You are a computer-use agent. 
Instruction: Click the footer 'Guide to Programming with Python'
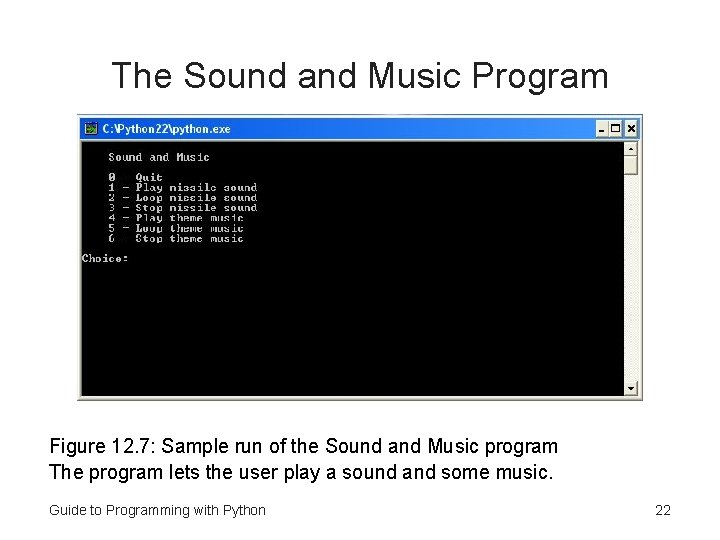click(x=158, y=510)
